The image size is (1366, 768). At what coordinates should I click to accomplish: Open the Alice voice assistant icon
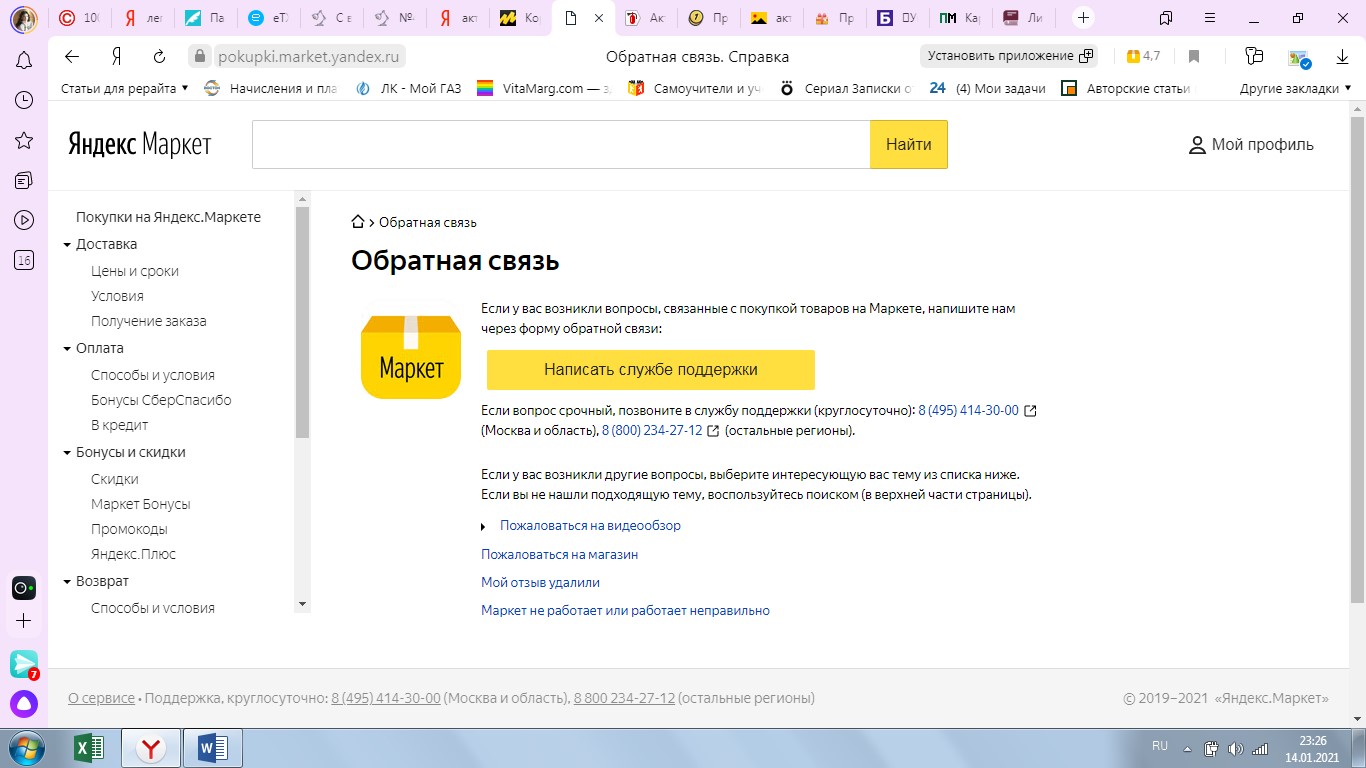click(24, 704)
